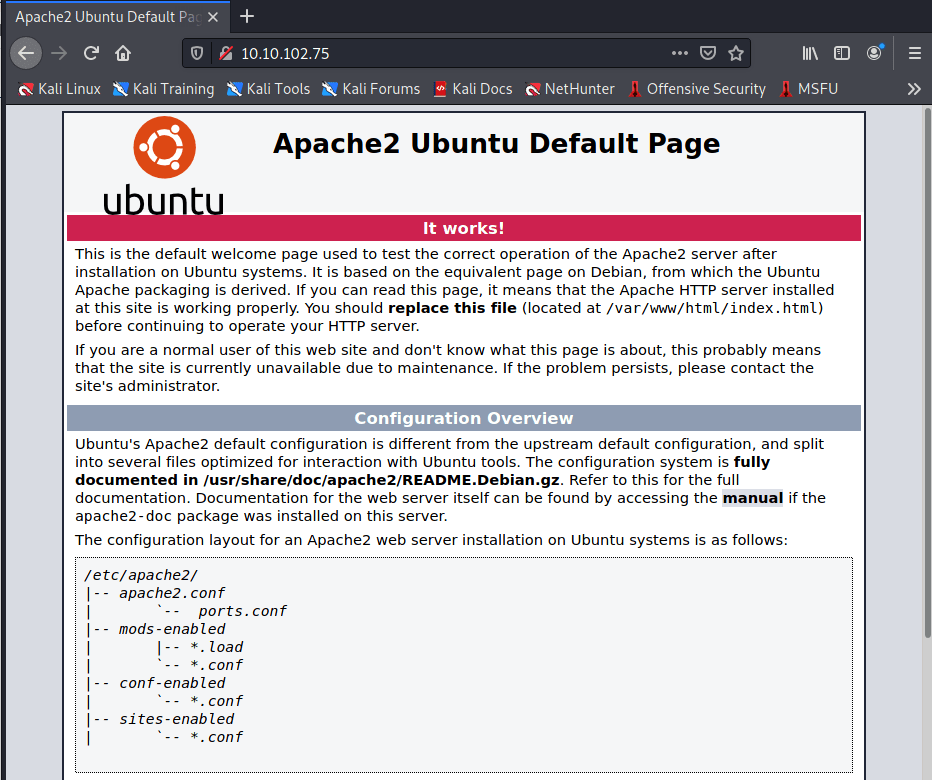Viewport: 932px width, 780px height.
Task: Click the Back navigation arrow
Action: [x=27, y=53]
